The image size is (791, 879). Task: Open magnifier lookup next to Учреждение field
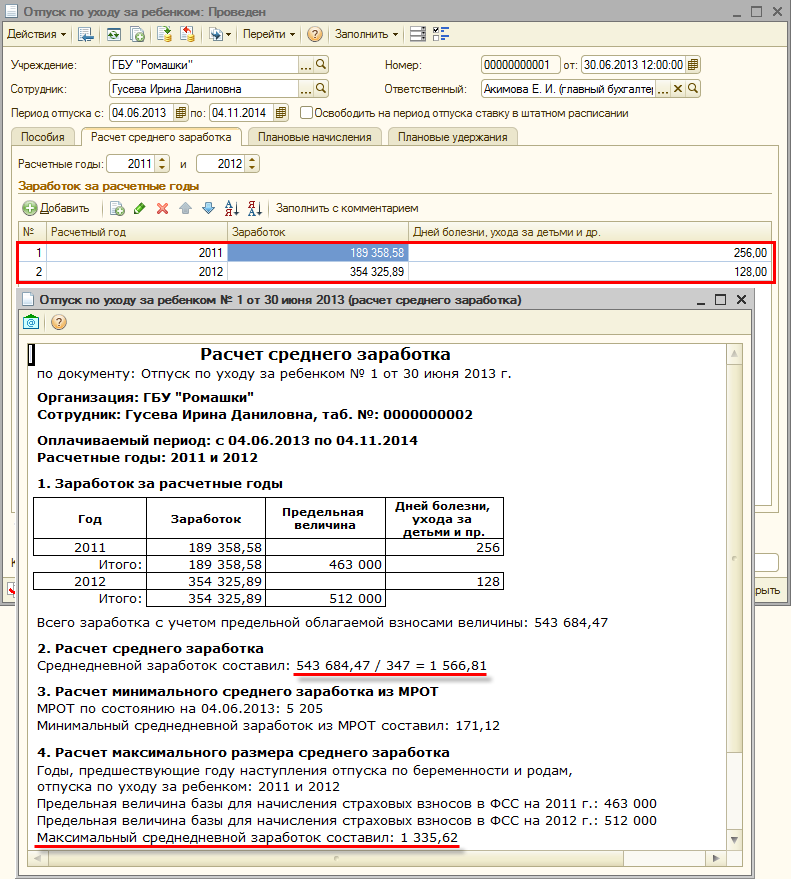[x=322, y=65]
